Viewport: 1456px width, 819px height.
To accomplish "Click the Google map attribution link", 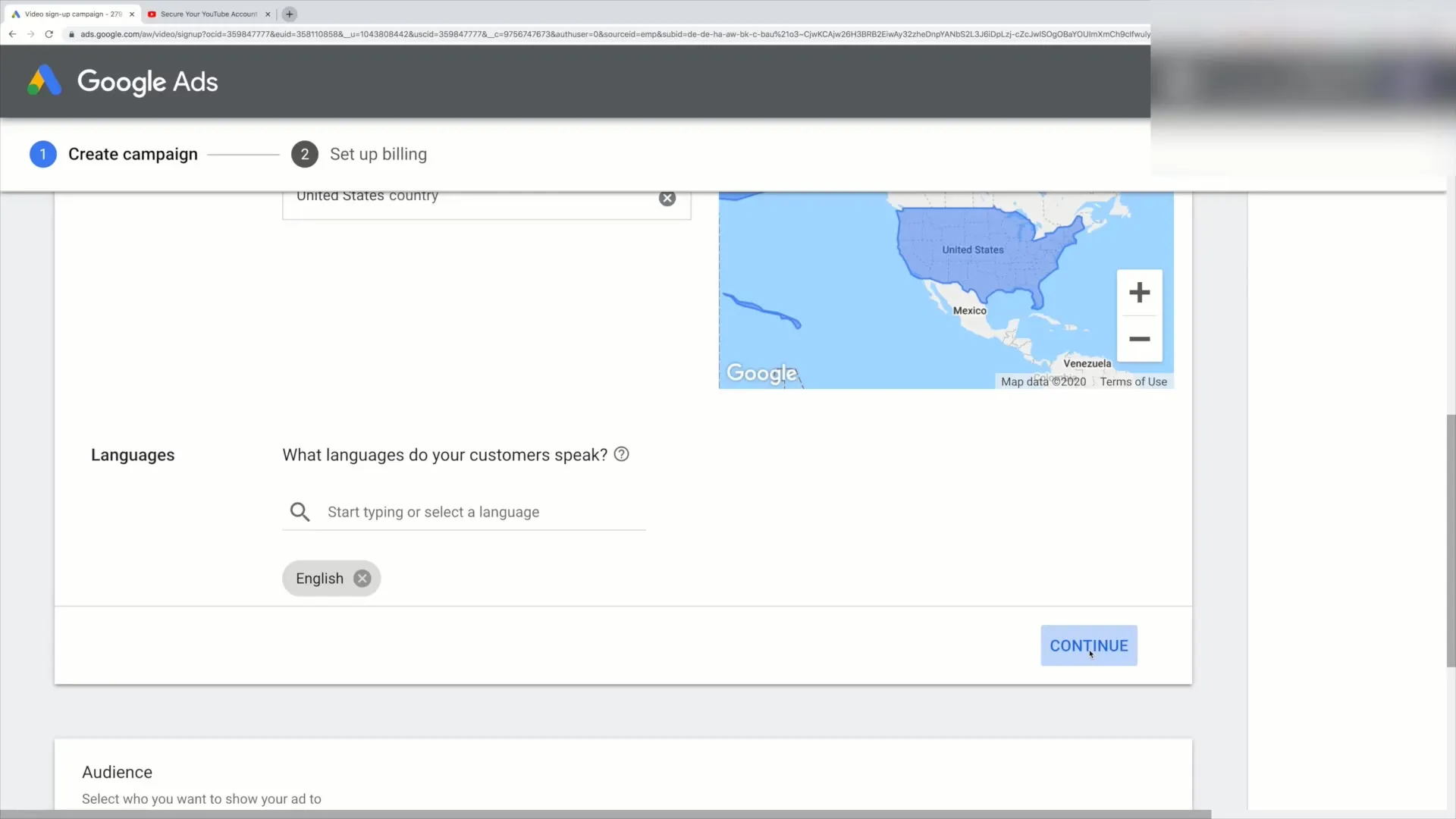I will tap(762, 373).
